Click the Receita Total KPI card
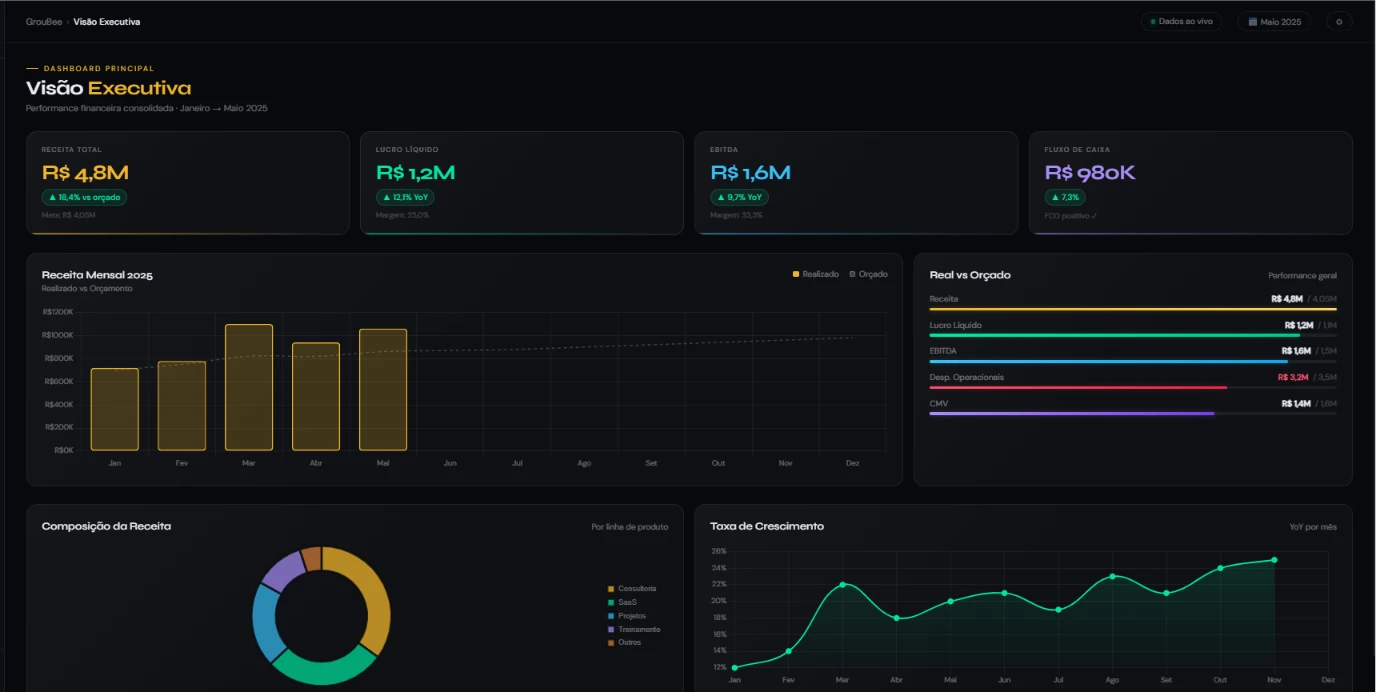Screen dimensions: 1376x692 point(188,183)
